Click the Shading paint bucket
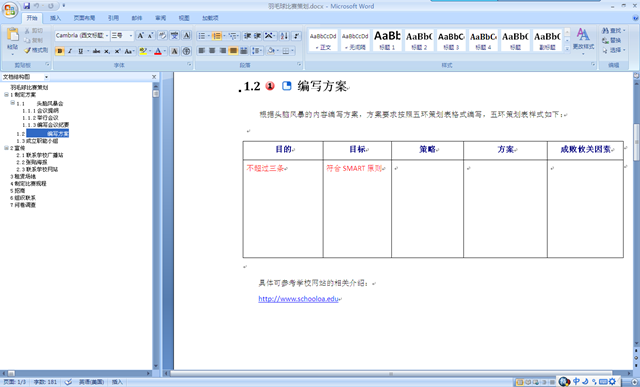The width and height of the screenshot is (640, 387). 271,51
